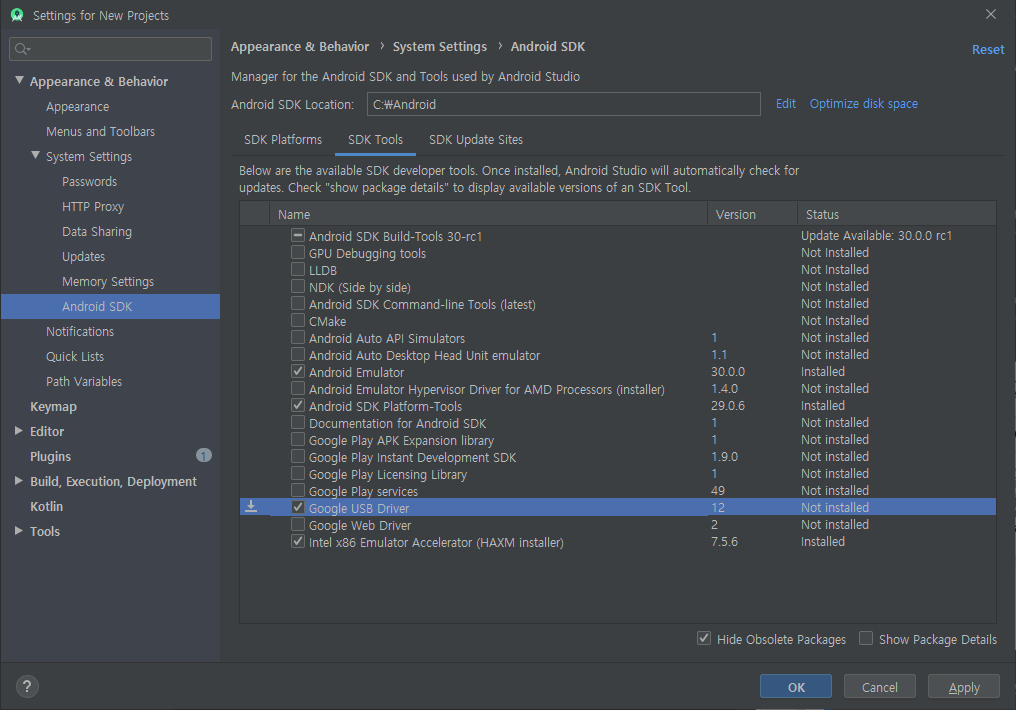Check the GPU Debugging tools box
The height and width of the screenshot is (710, 1016).
click(297, 252)
